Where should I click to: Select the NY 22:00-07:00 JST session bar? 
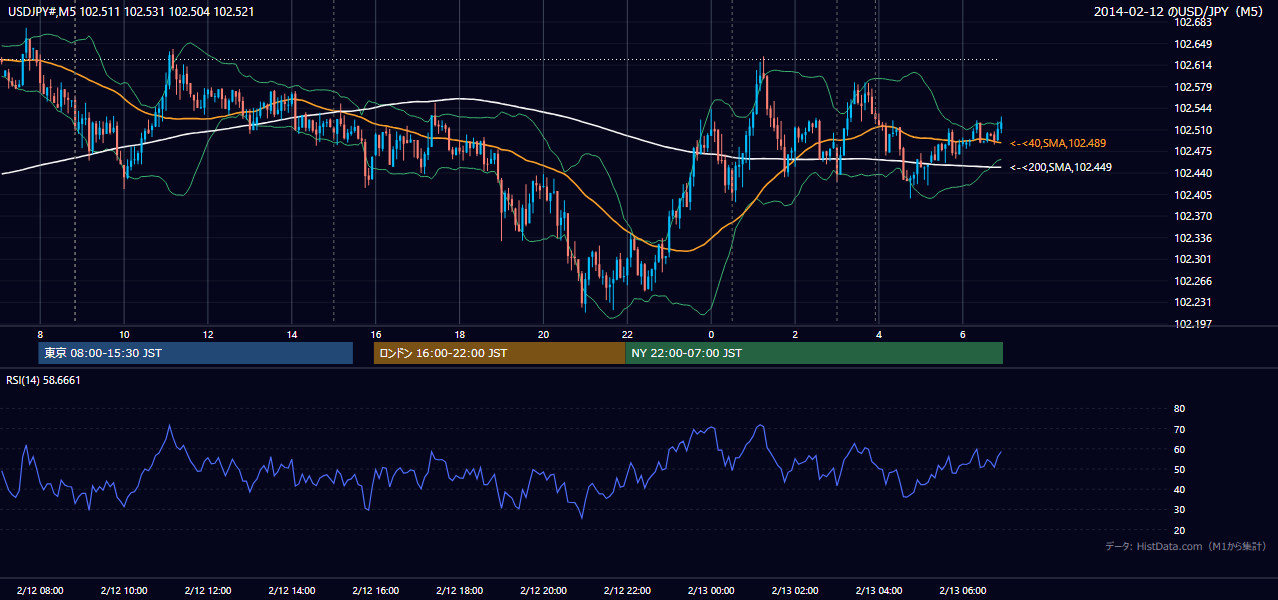(x=814, y=353)
